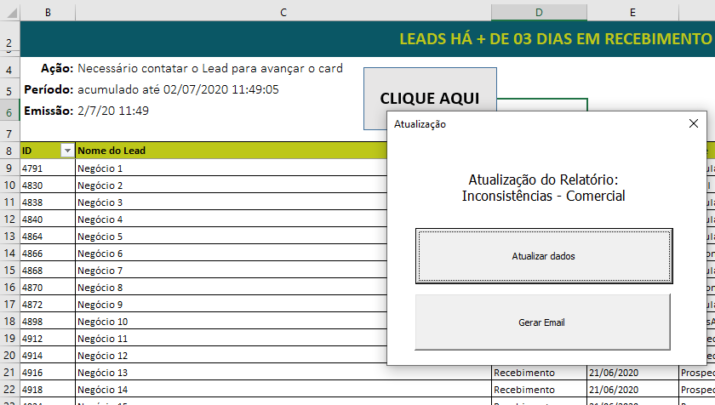The height and width of the screenshot is (405, 715).
Task: Click the Nome do Lead header cell
Action: pyautogui.click(x=230, y=151)
